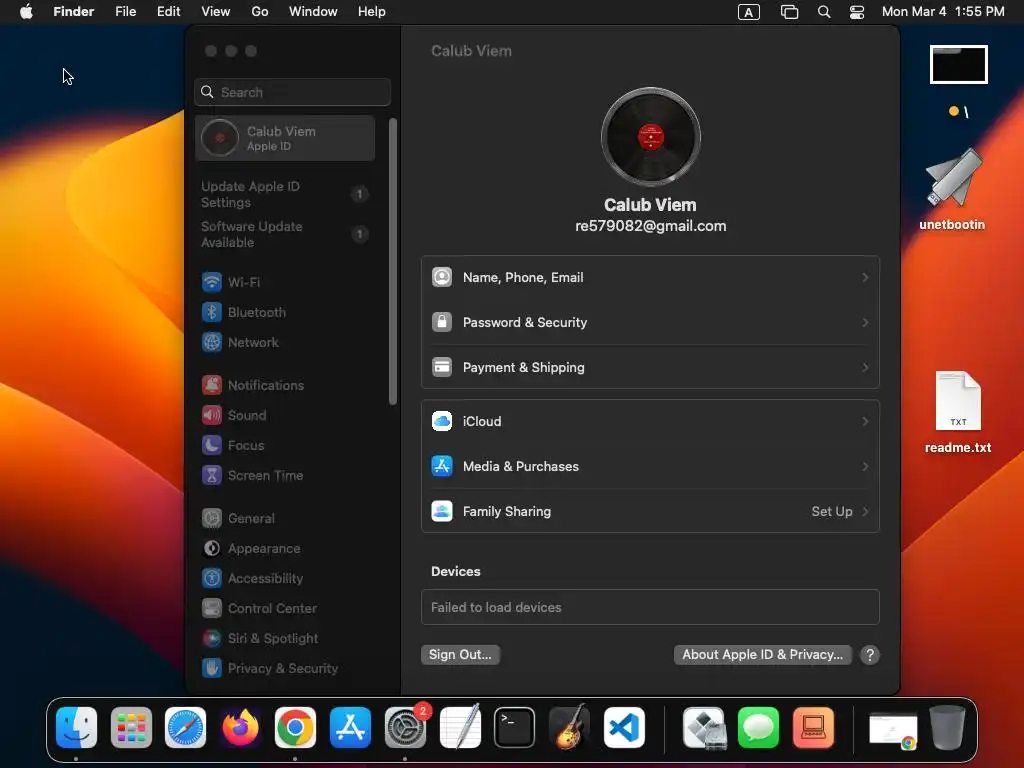Open Launchpad from the Dock
This screenshot has height=768, width=1024.
tap(131, 728)
